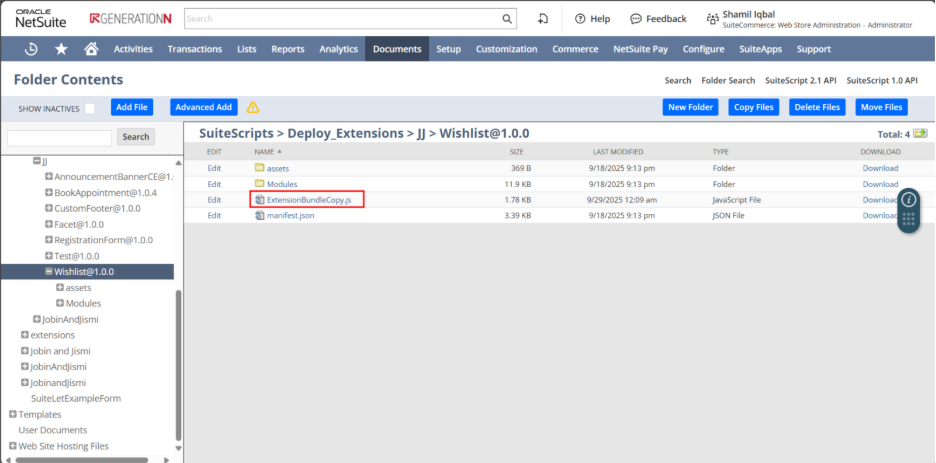Open the Customization menu
936x463 pixels.
click(506, 49)
